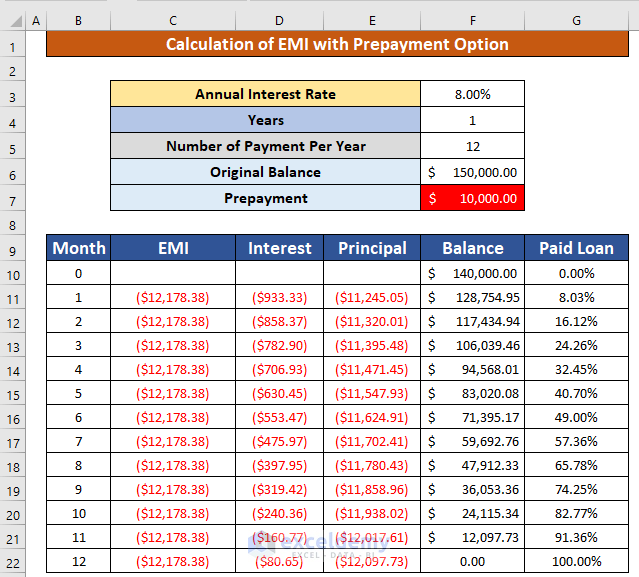Select the $128,754.95 balance cell
Viewport: 639px width, 577px height.
472,297
